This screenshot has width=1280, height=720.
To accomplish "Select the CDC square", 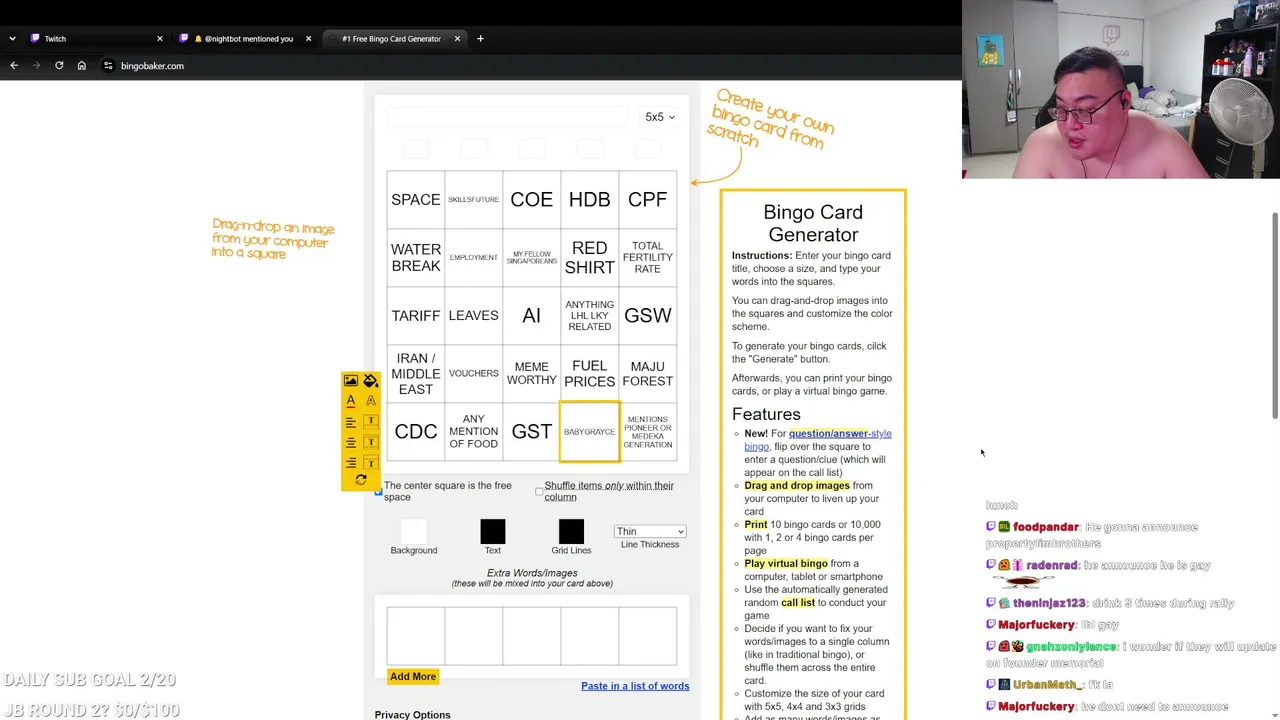I will tap(416, 432).
